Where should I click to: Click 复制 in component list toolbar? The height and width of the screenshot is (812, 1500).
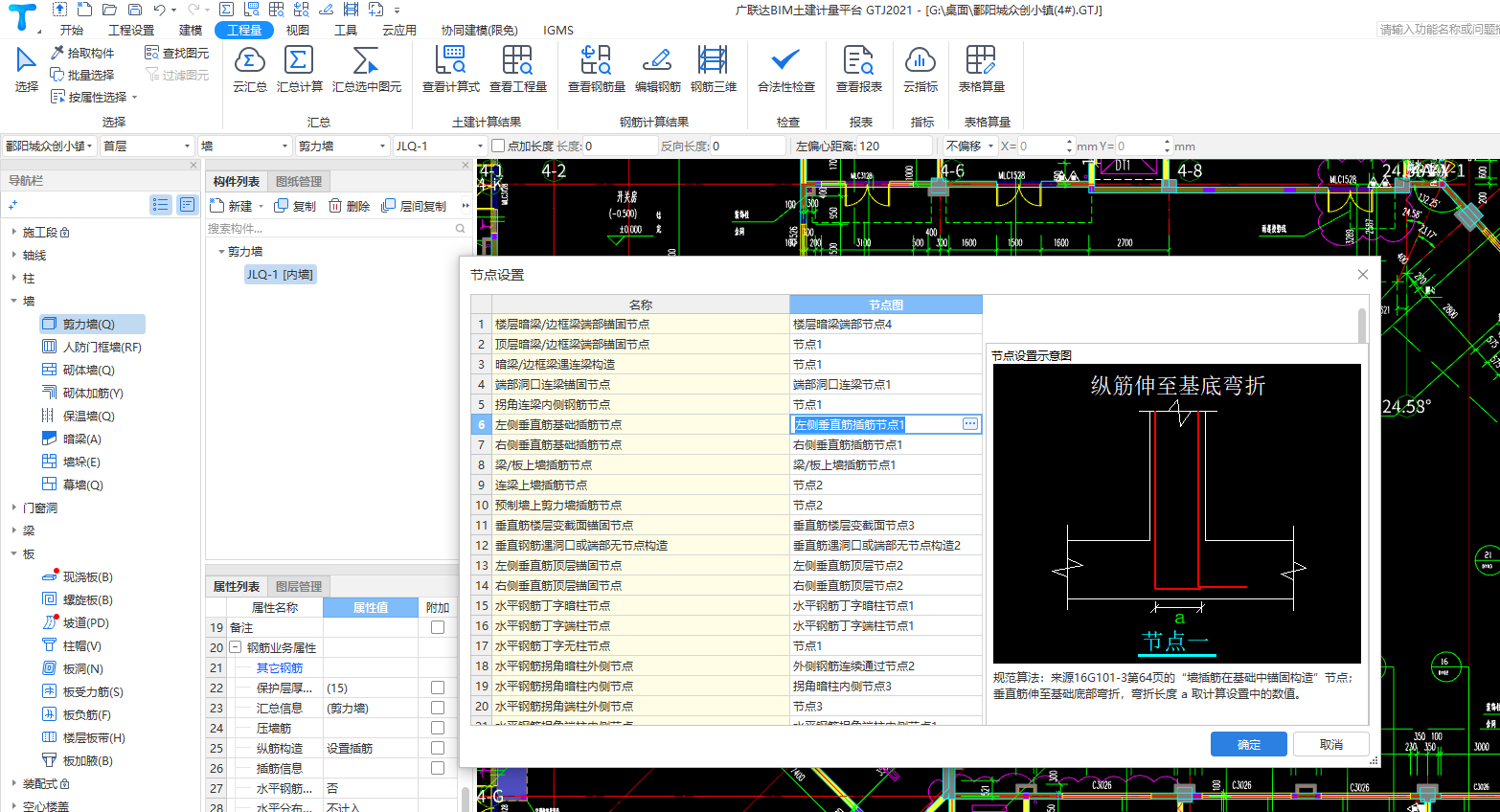(x=295, y=206)
